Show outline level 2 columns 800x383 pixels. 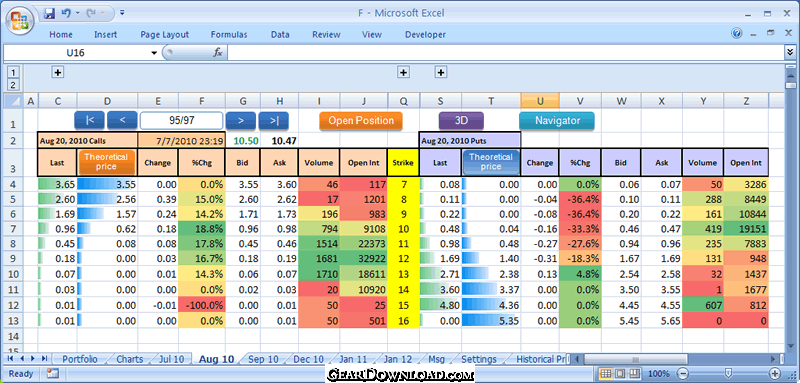(14, 85)
